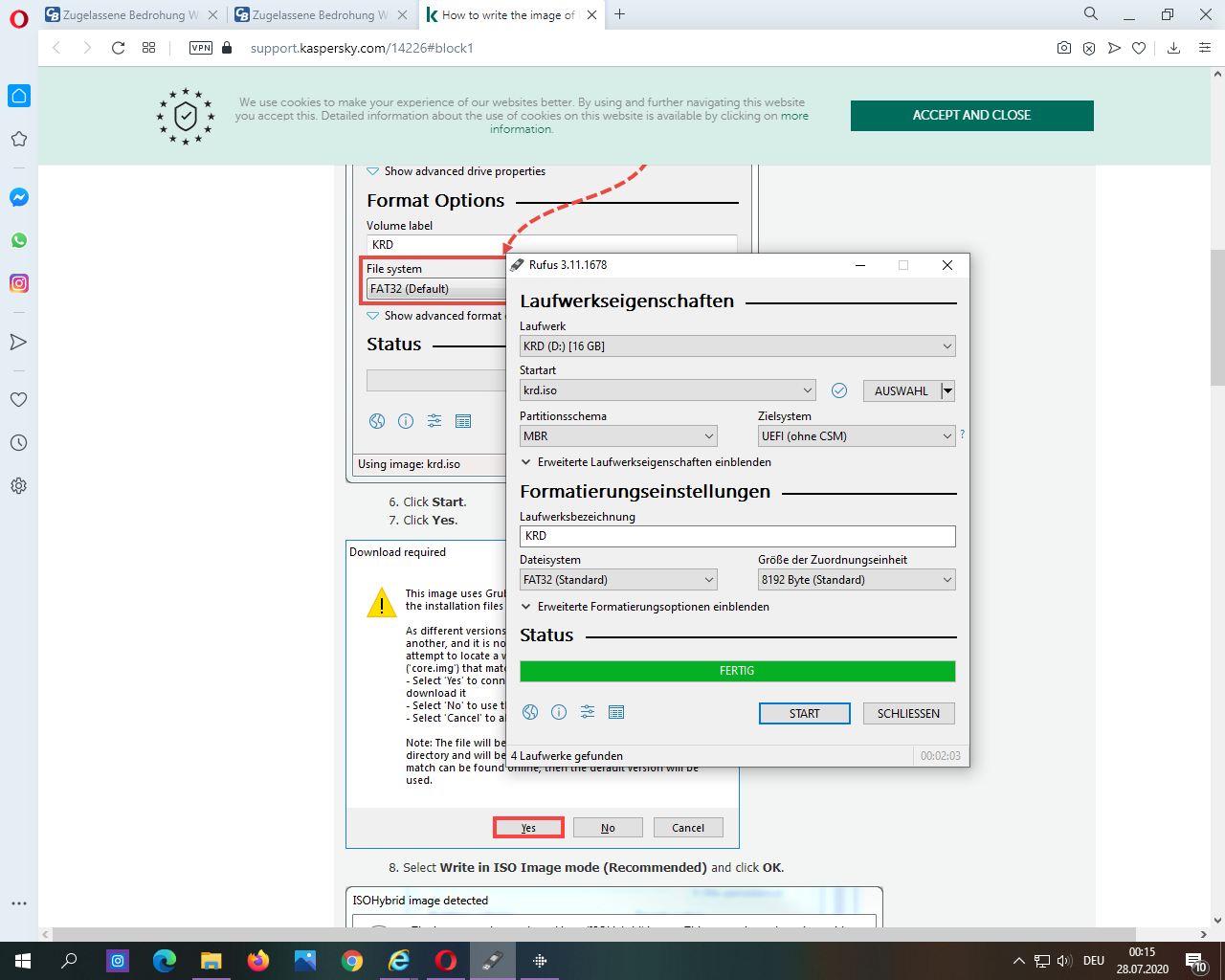Expand Erweiterte Formatierungsoptionen einblenden
Screen dimensions: 1225x980
pos(645,607)
